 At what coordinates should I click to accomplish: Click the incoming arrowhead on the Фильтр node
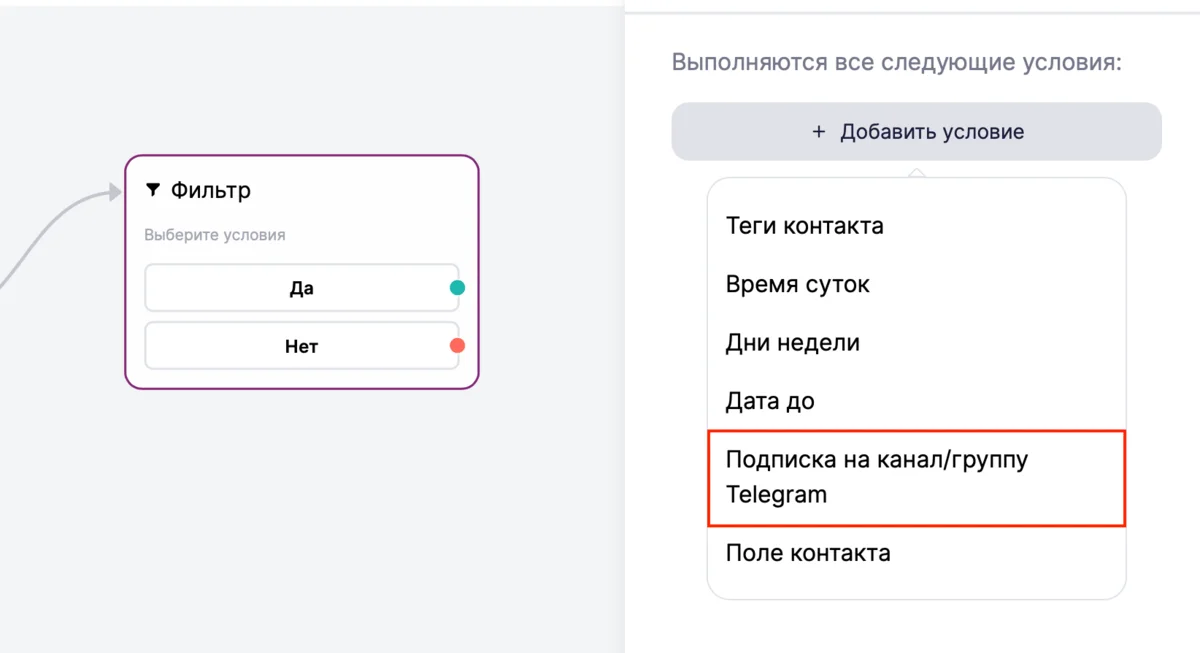114,193
